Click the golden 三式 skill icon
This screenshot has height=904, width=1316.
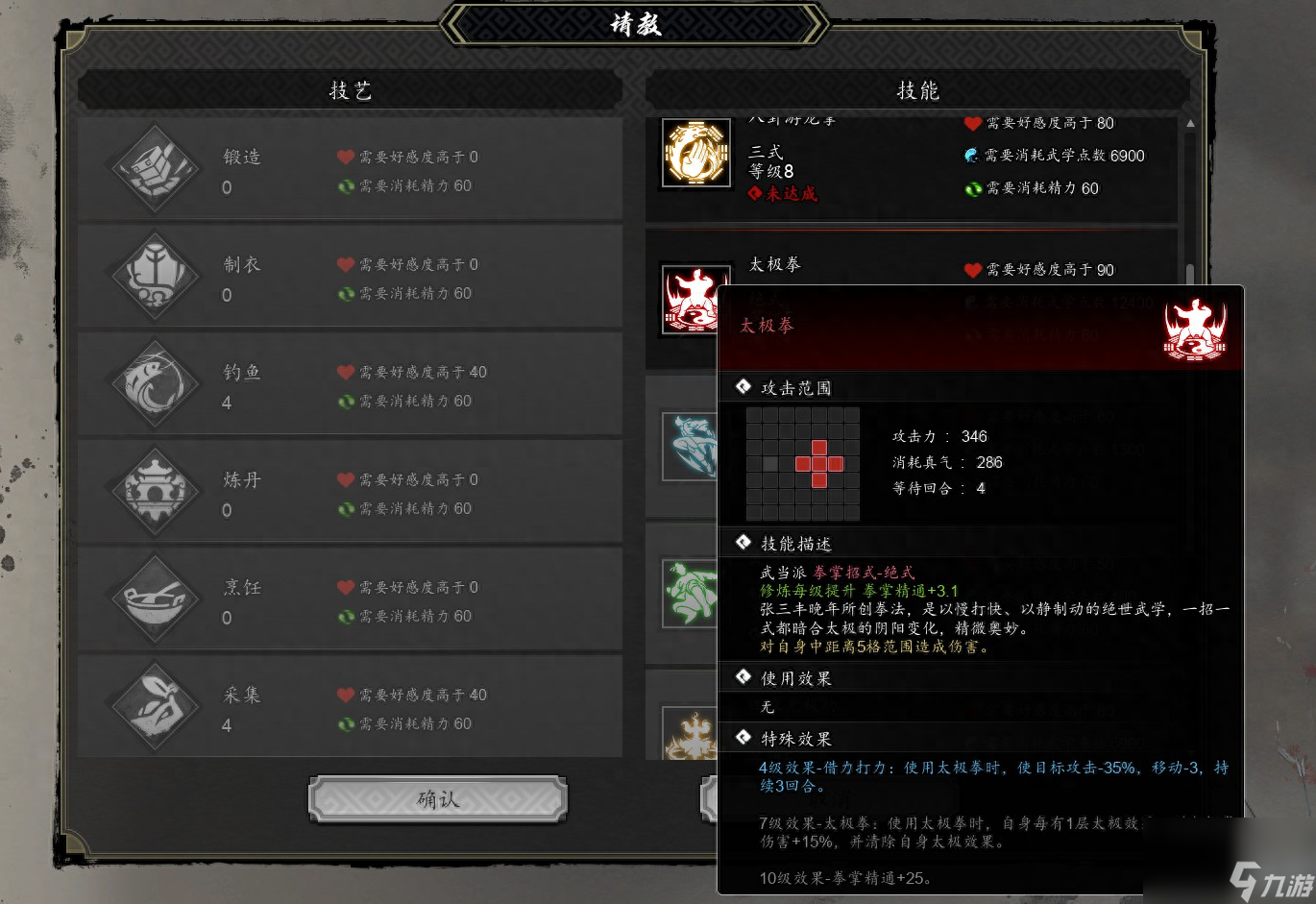pyautogui.click(x=696, y=154)
